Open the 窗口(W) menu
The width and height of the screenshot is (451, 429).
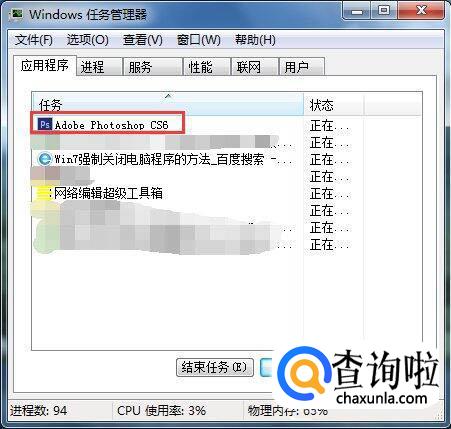pyautogui.click(x=198, y=40)
